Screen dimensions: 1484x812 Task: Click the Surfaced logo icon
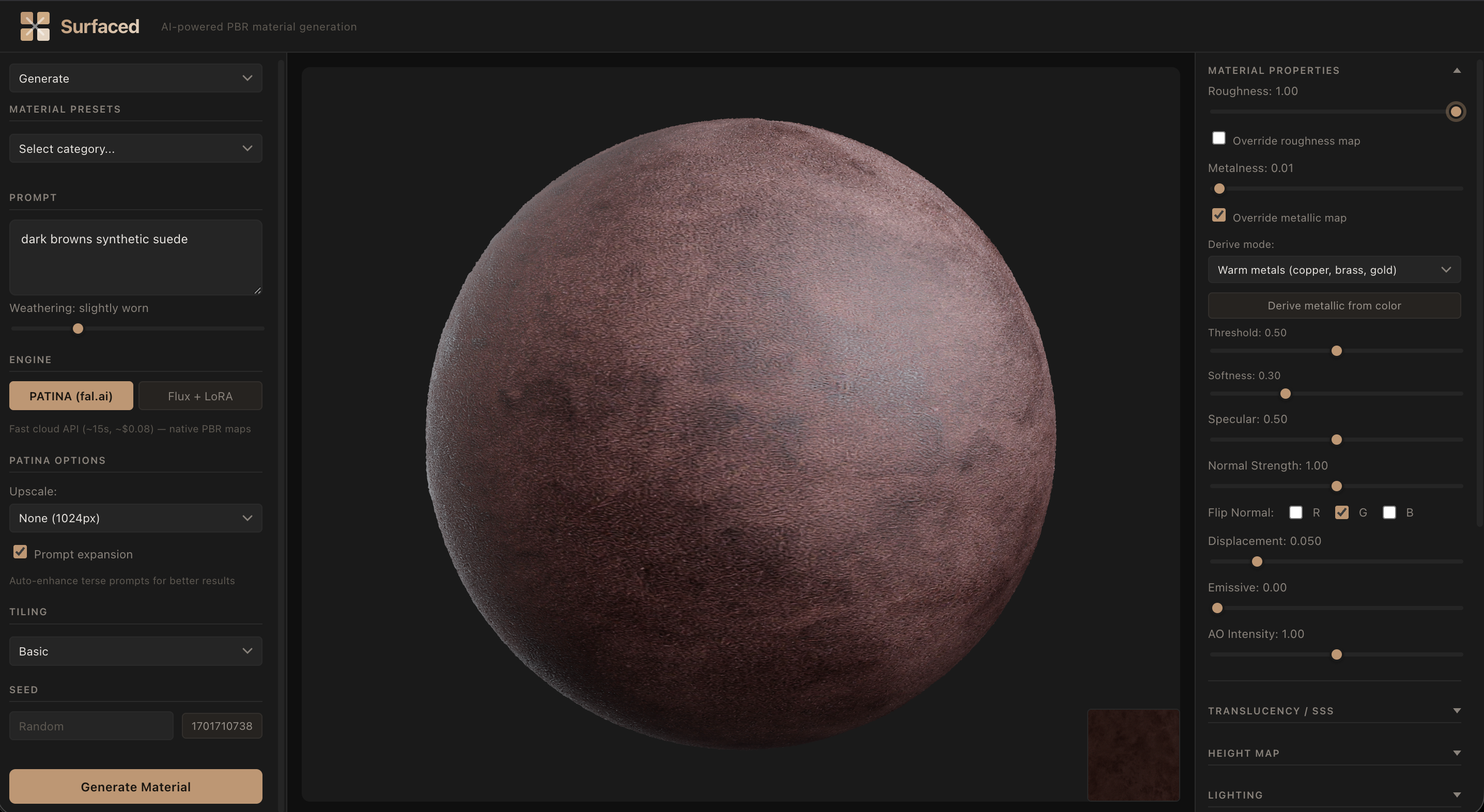pyautogui.click(x=35, y=26)
